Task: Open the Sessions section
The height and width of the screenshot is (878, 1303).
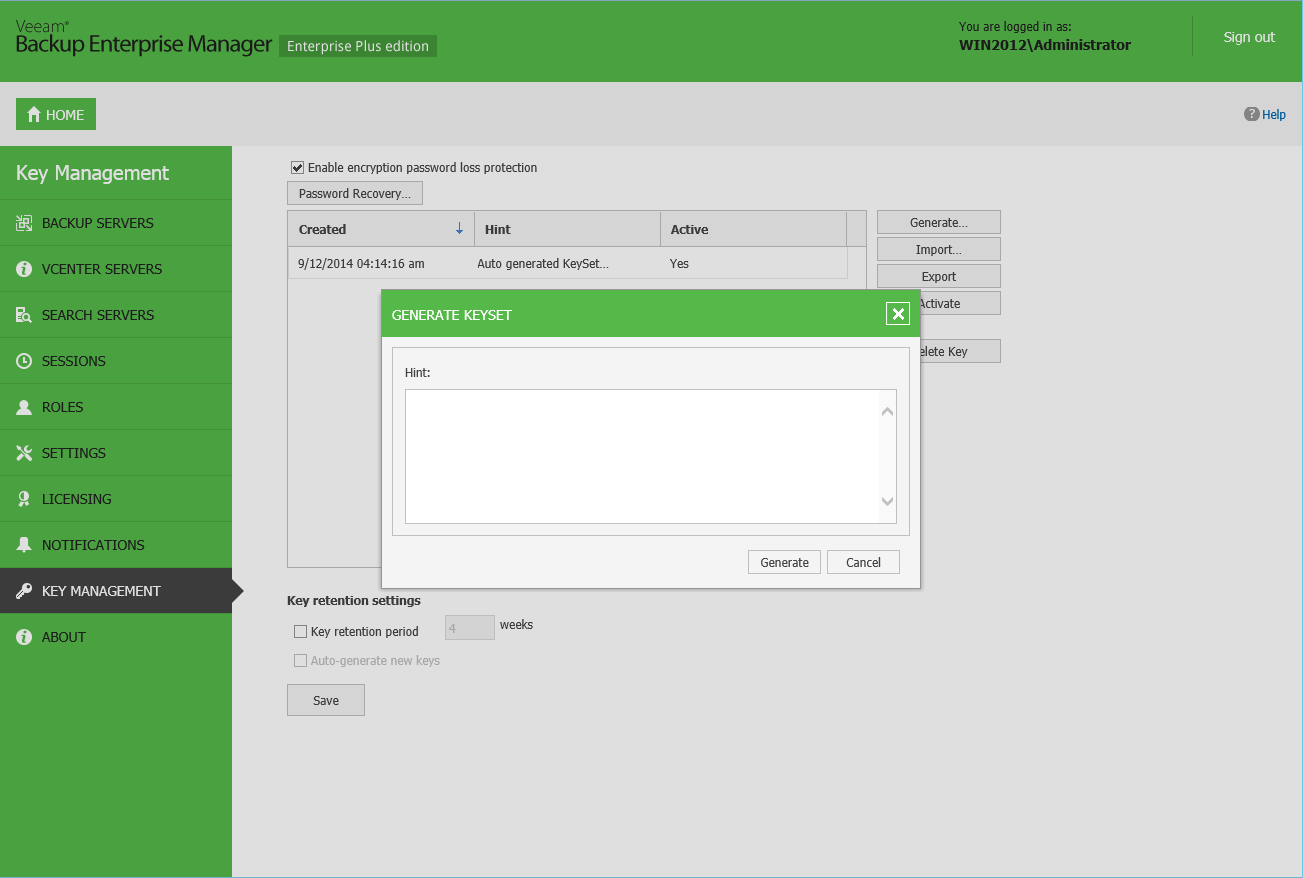Action: tap(116, 361)
